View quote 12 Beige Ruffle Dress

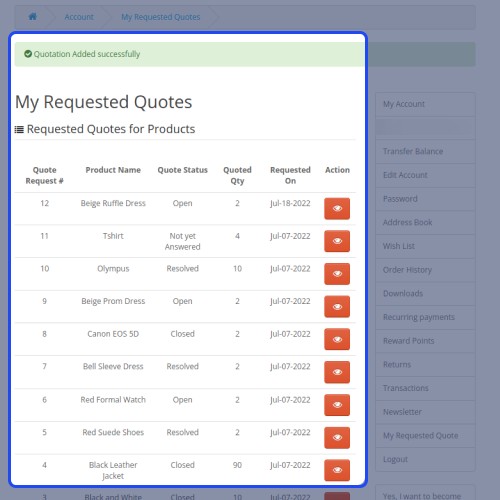(337, 209)
